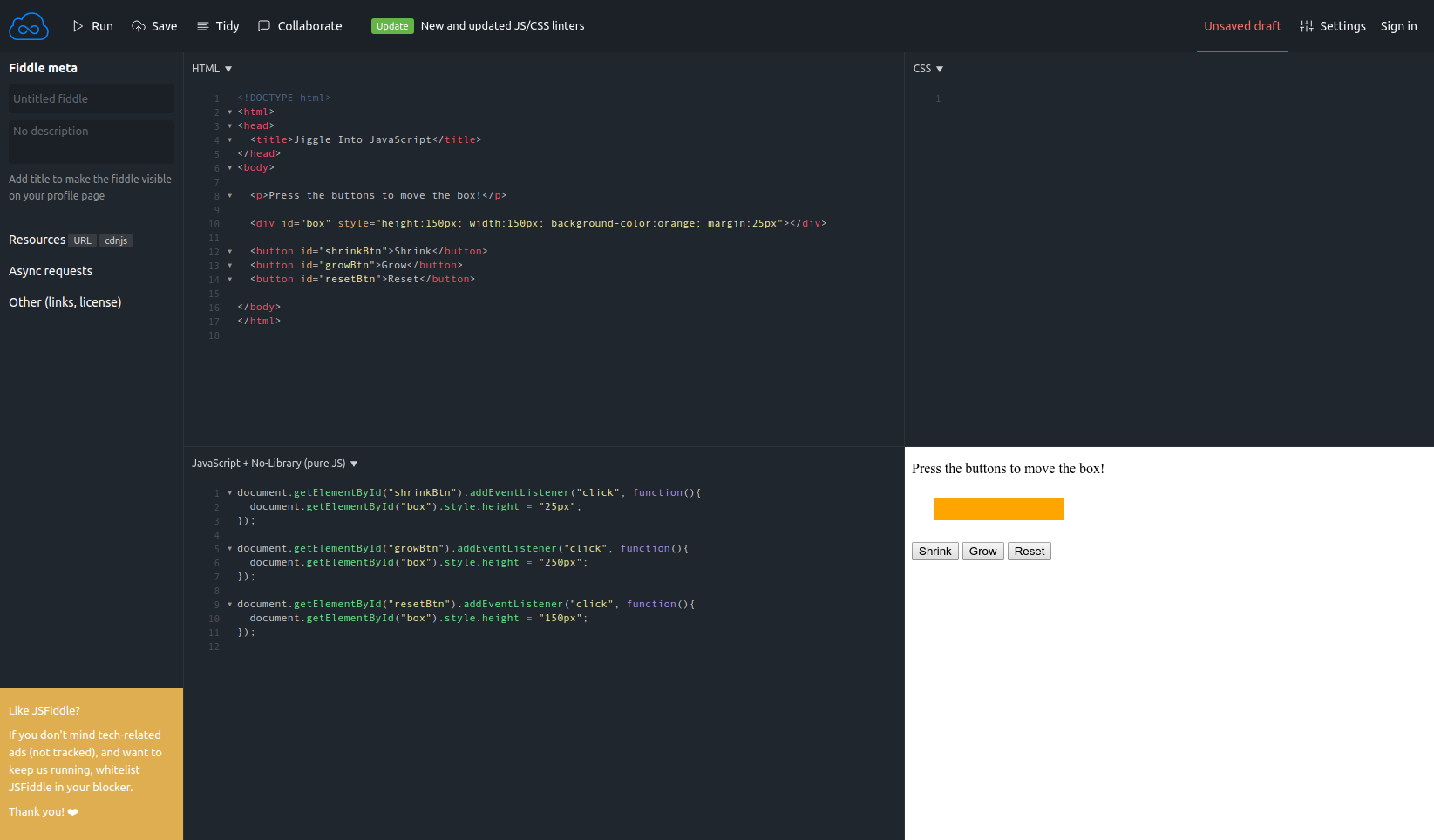
Task: Collapse the html tag fold arrow on line 2
Action: [x=229, y=112]
